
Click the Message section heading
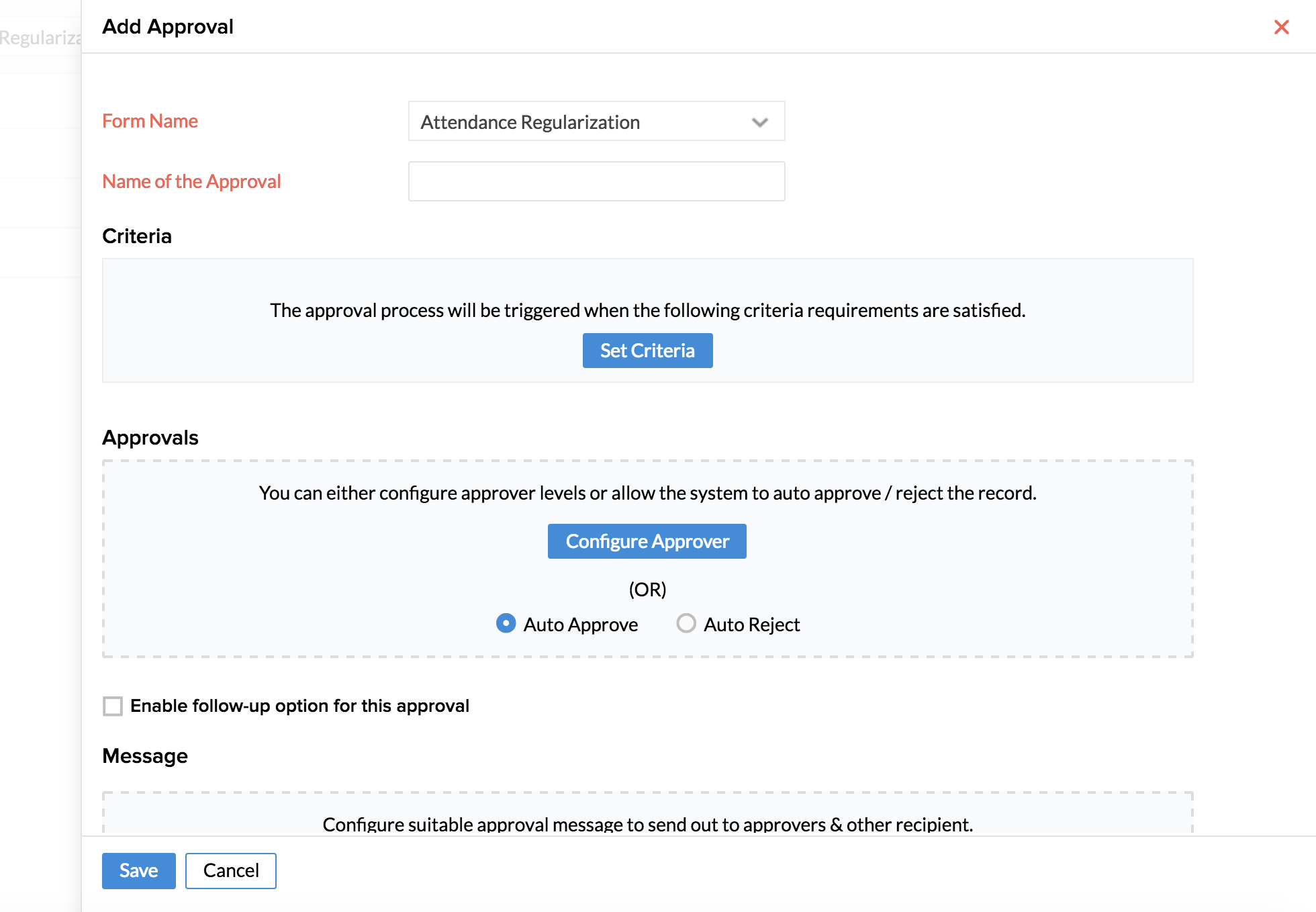(x=145, y=756)
